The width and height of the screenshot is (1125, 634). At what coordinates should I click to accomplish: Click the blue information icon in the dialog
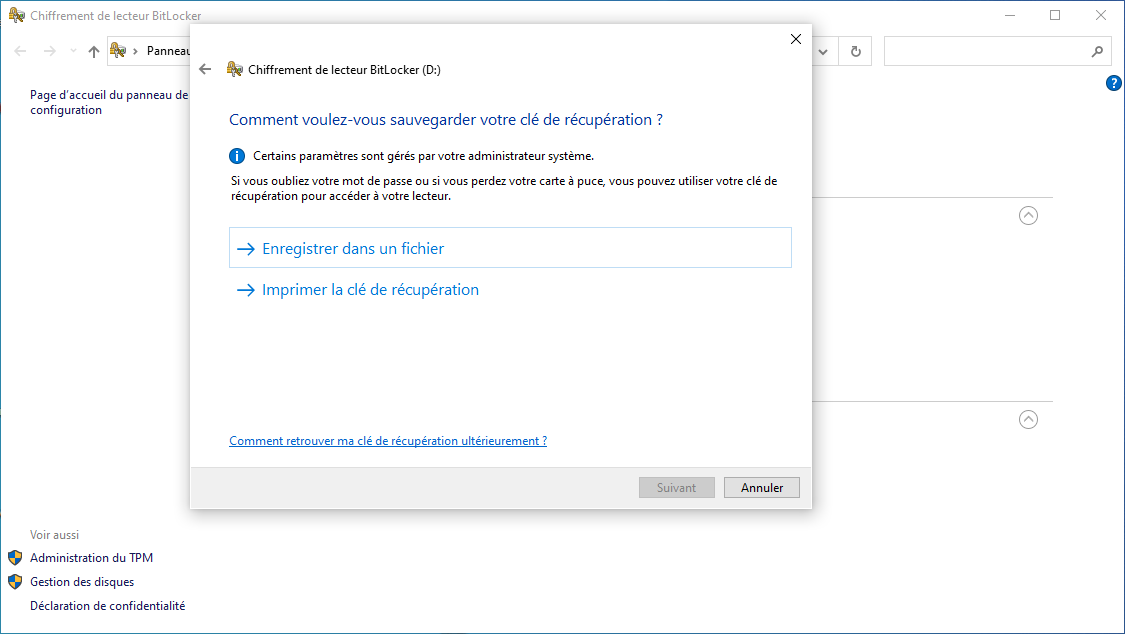(237, 156)
